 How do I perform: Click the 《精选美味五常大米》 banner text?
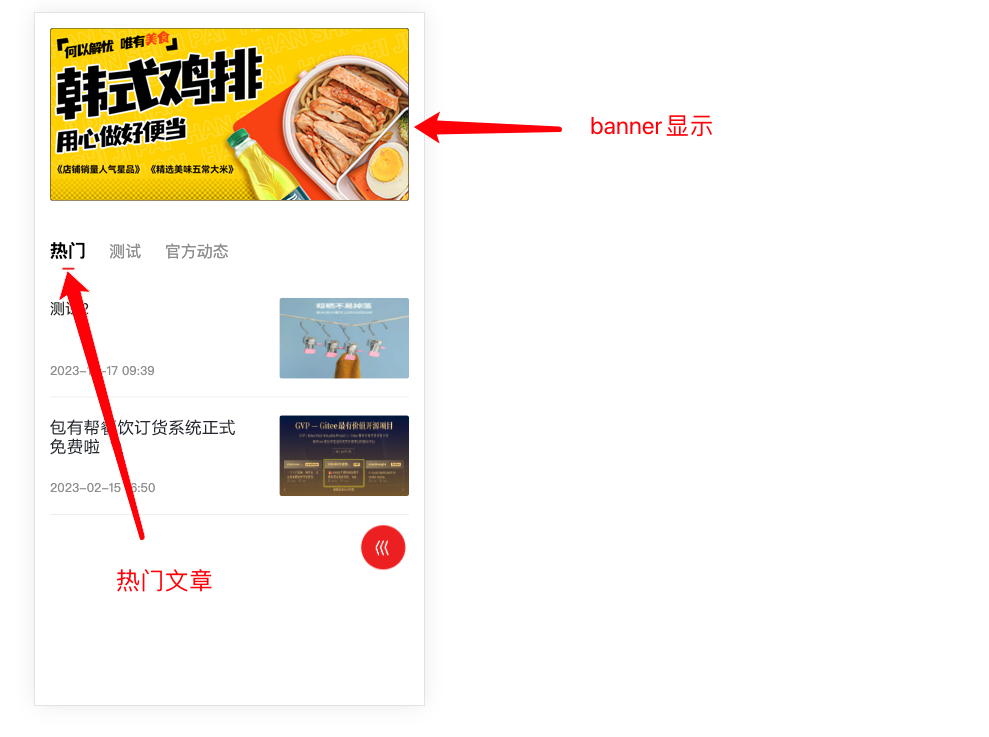click(x=192, y=169)
